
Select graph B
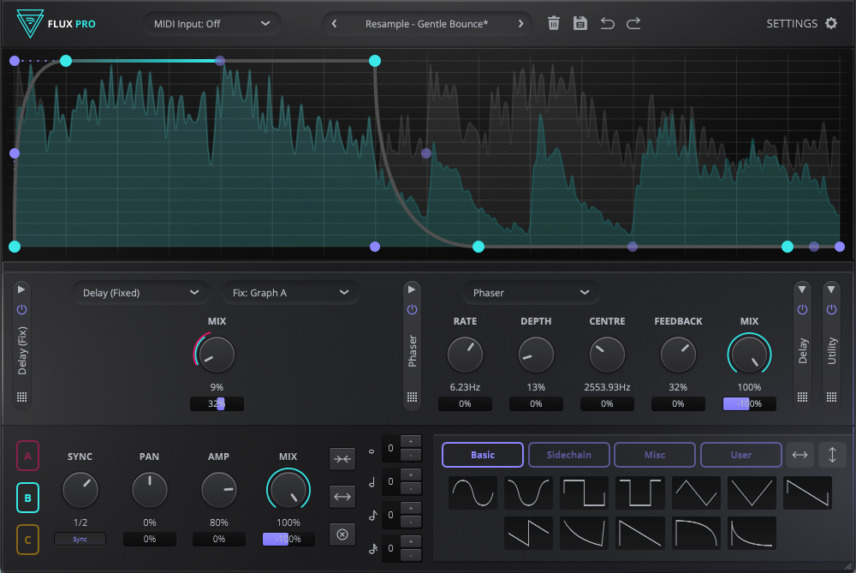(x=28, y=498)
